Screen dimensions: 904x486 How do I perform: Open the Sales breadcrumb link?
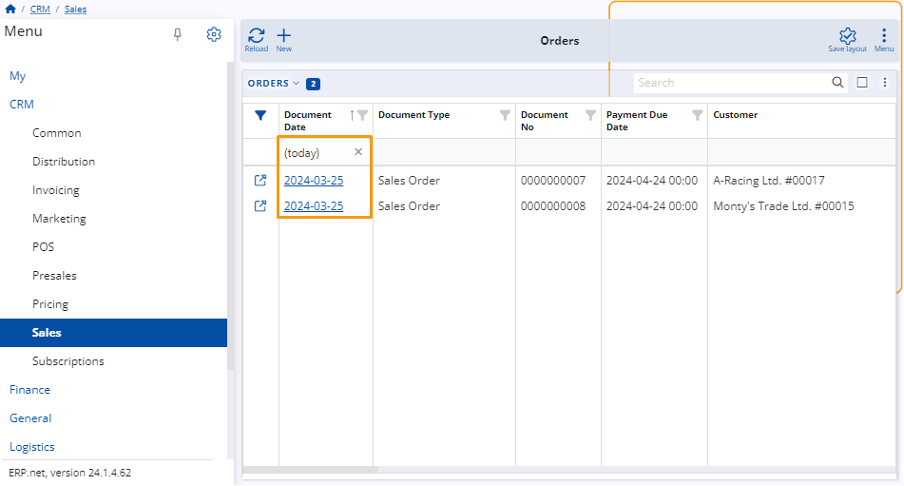tap(75, 9)
